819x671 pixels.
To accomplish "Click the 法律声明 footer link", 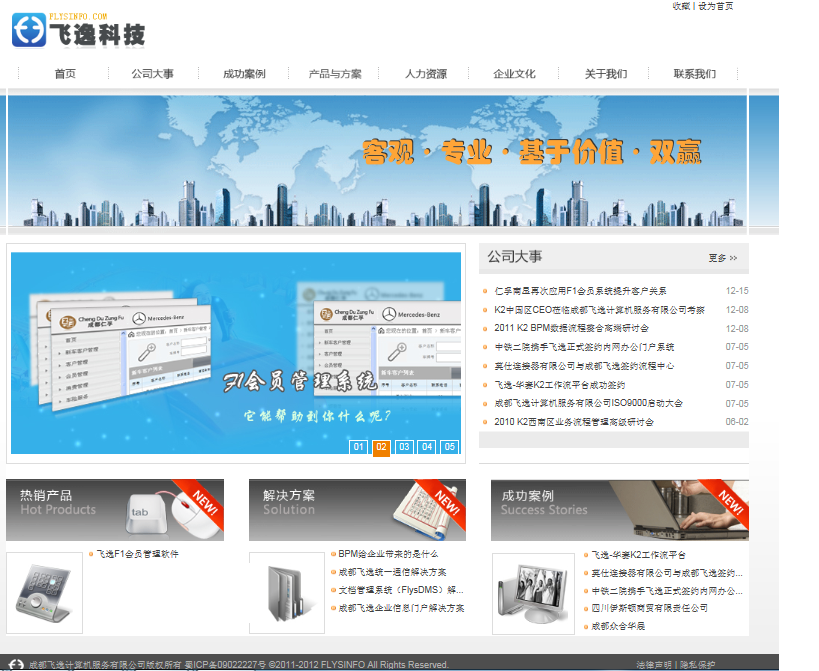I will pyautogui.click(x=654, y=664).
